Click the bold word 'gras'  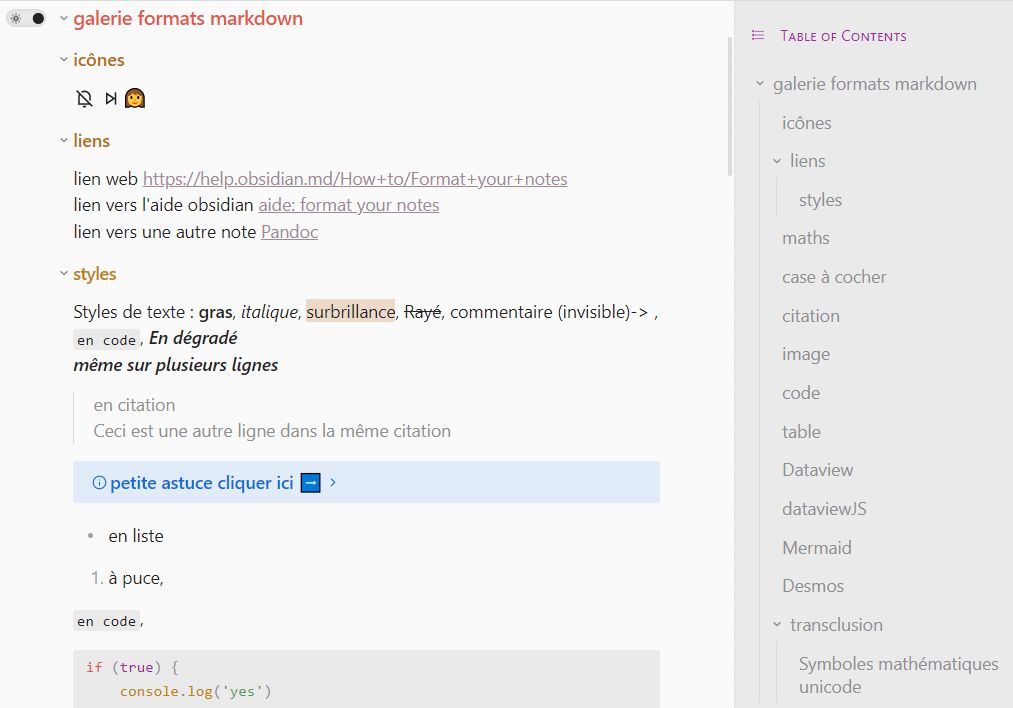(216, 312)
